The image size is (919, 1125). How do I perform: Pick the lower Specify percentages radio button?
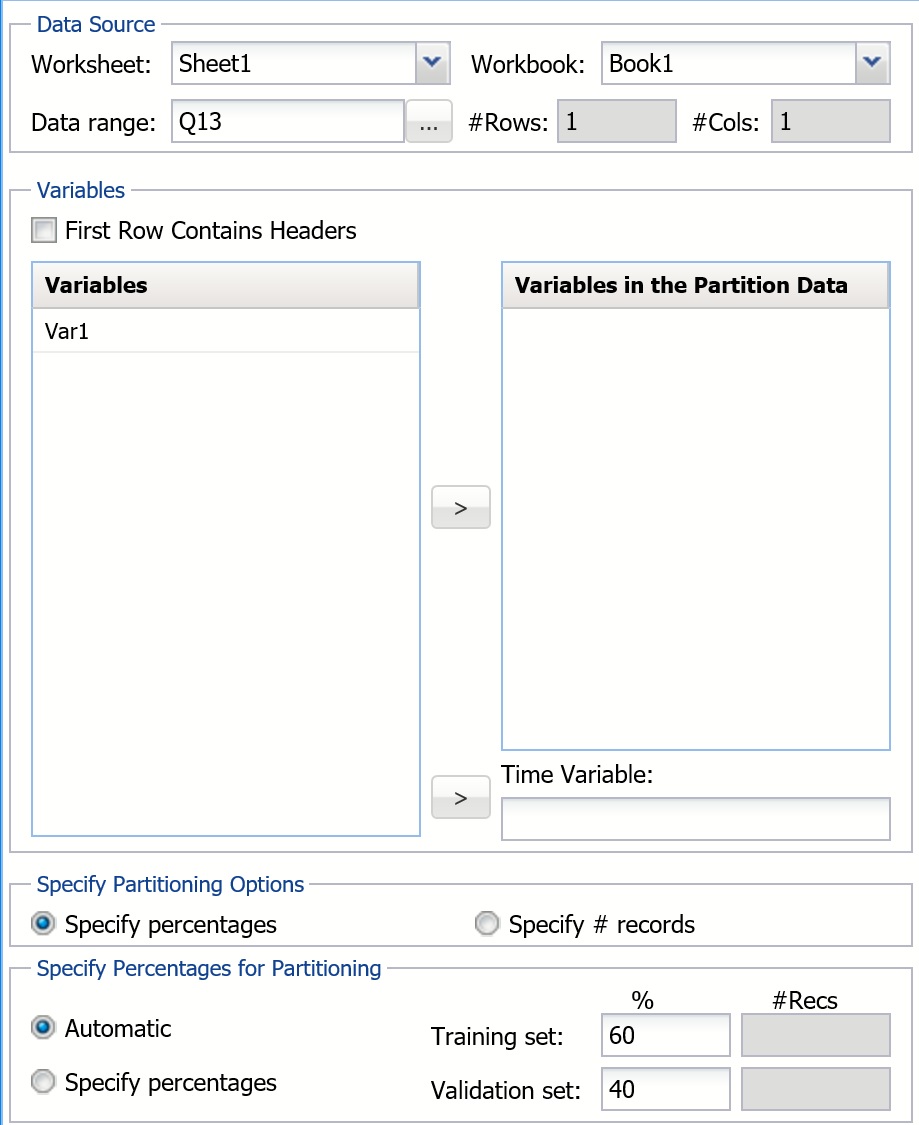click(x=44, y=1082)
